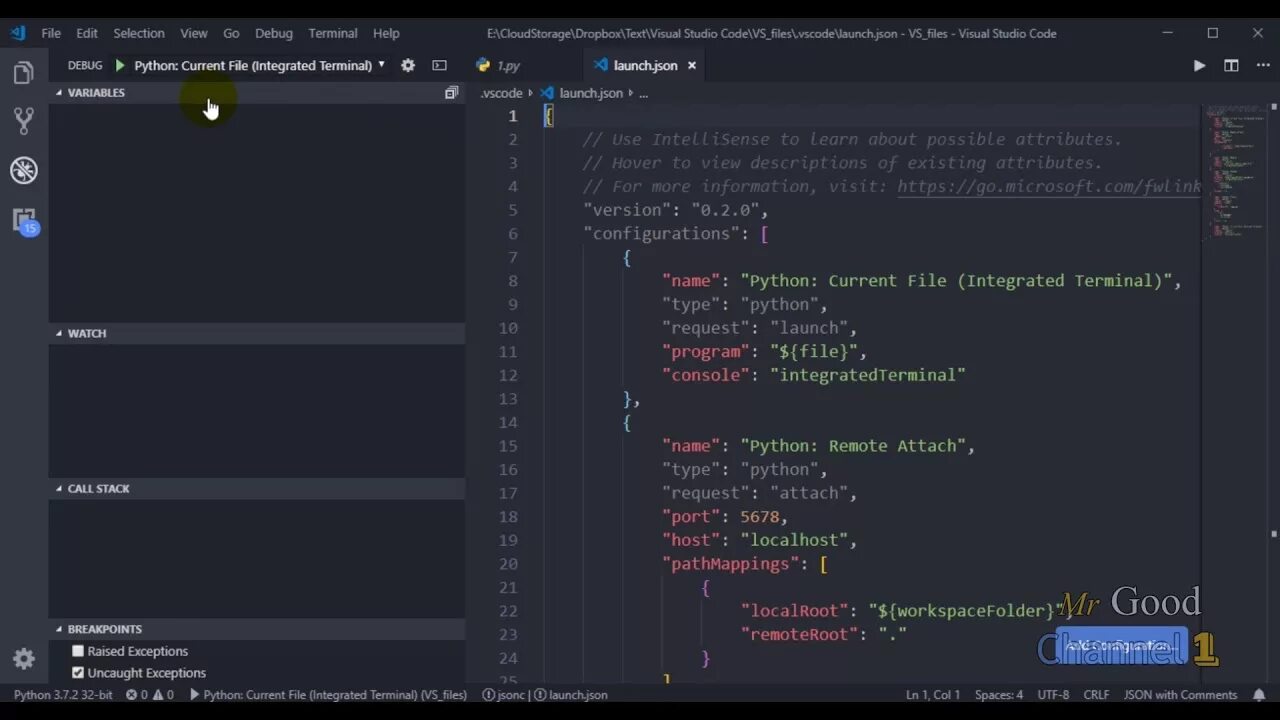Open the Terminal menu

(x=333, y=33)
